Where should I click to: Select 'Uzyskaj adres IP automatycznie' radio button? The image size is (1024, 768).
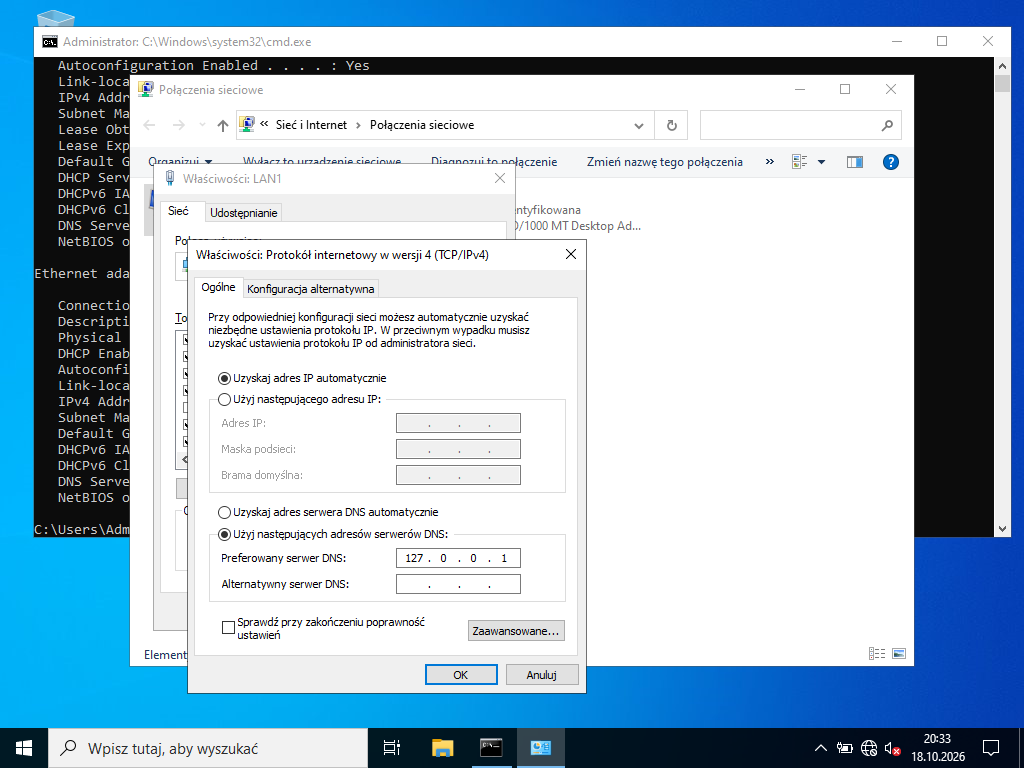[x=224, y=378]
